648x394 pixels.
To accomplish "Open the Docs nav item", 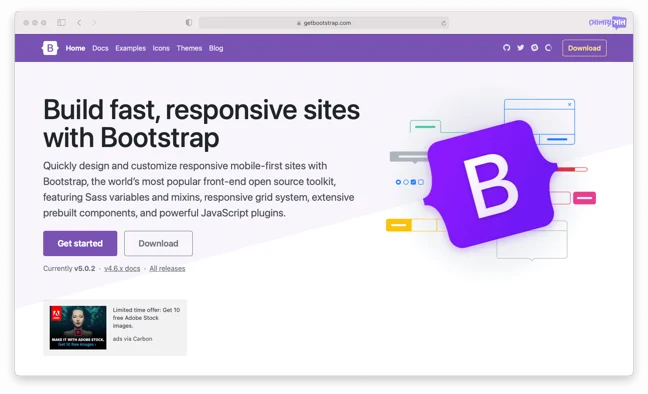I will tap(100, 48).
